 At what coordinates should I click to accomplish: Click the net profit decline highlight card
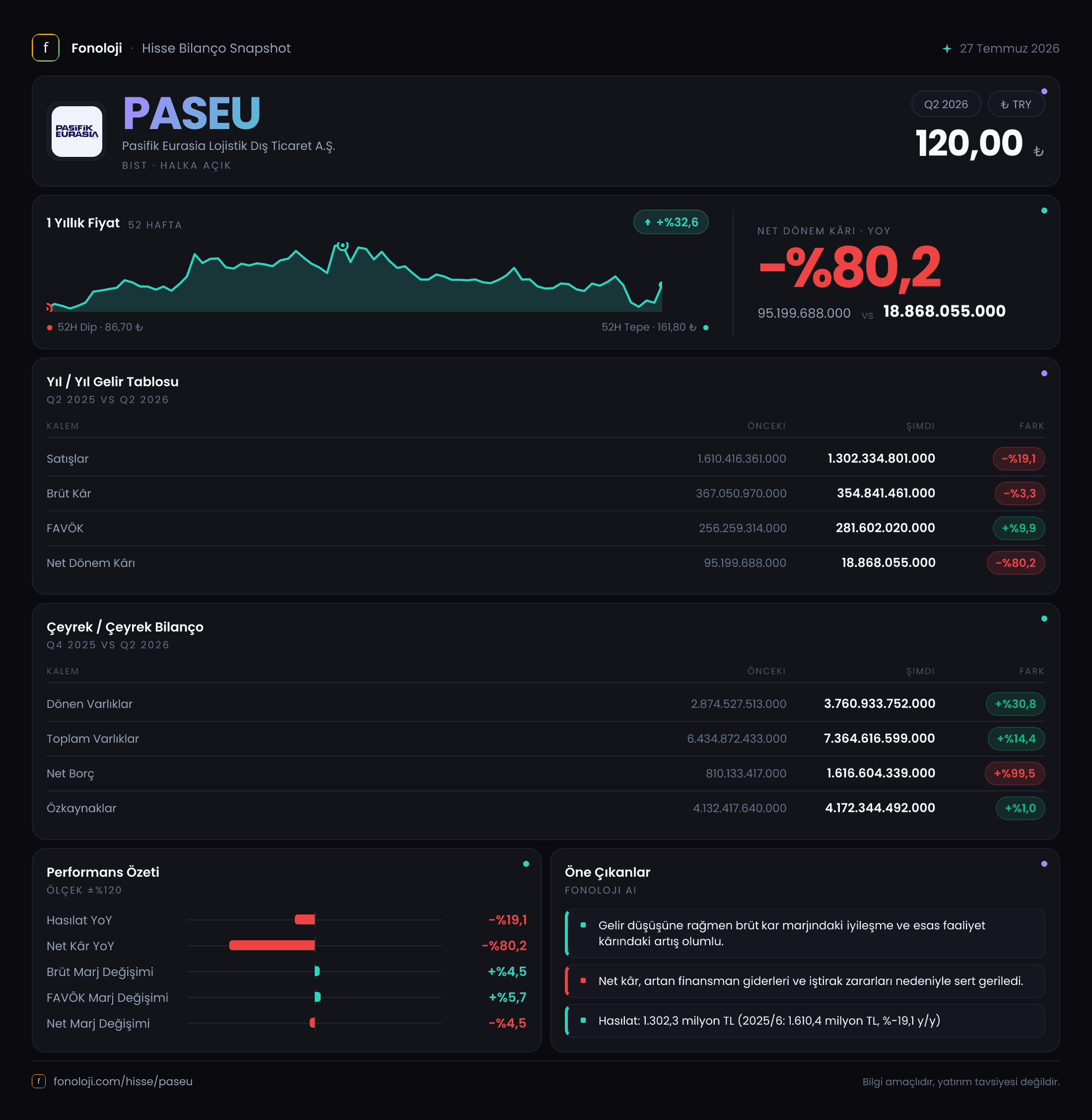click(805, 981)
